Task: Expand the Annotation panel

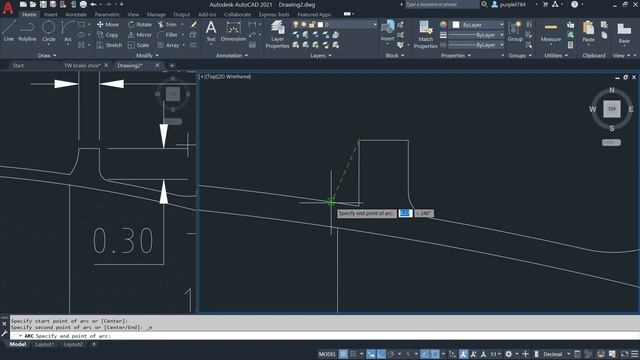Action: (231, 56)
